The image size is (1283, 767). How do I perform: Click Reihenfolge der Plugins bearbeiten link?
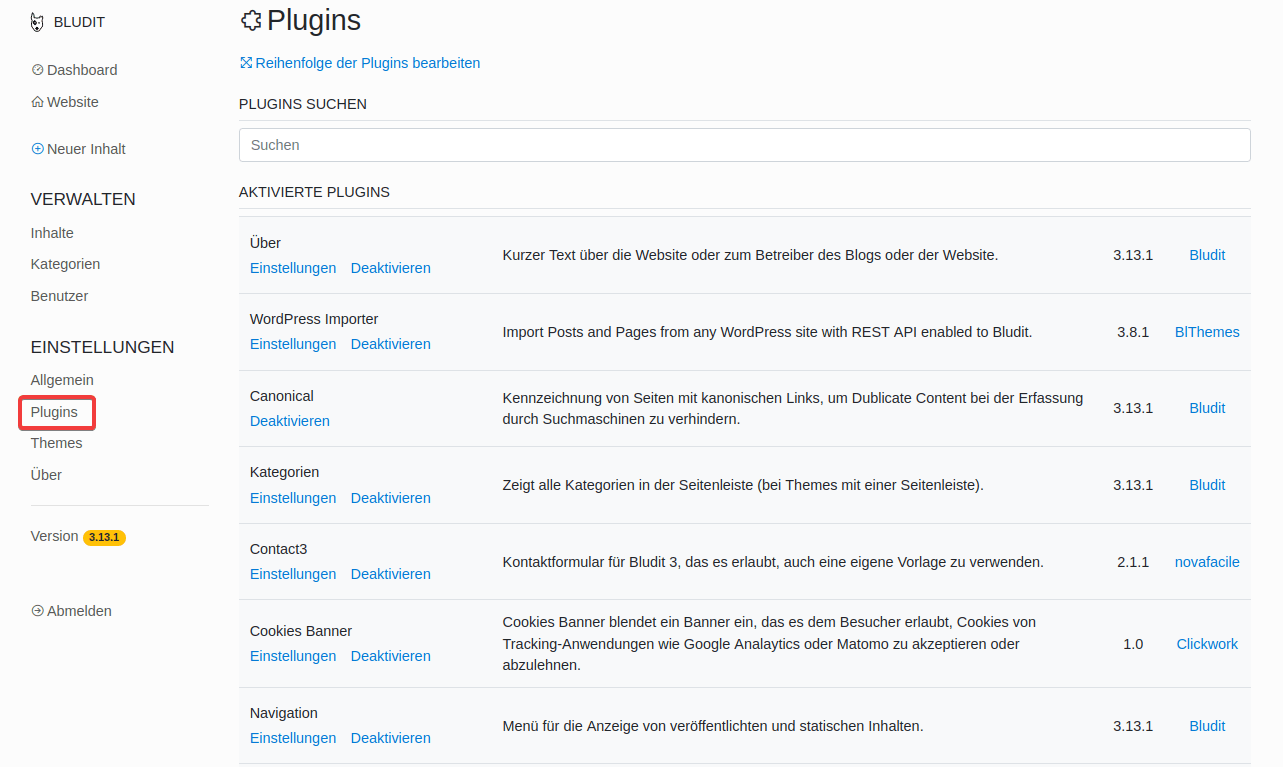coord(367,63)
